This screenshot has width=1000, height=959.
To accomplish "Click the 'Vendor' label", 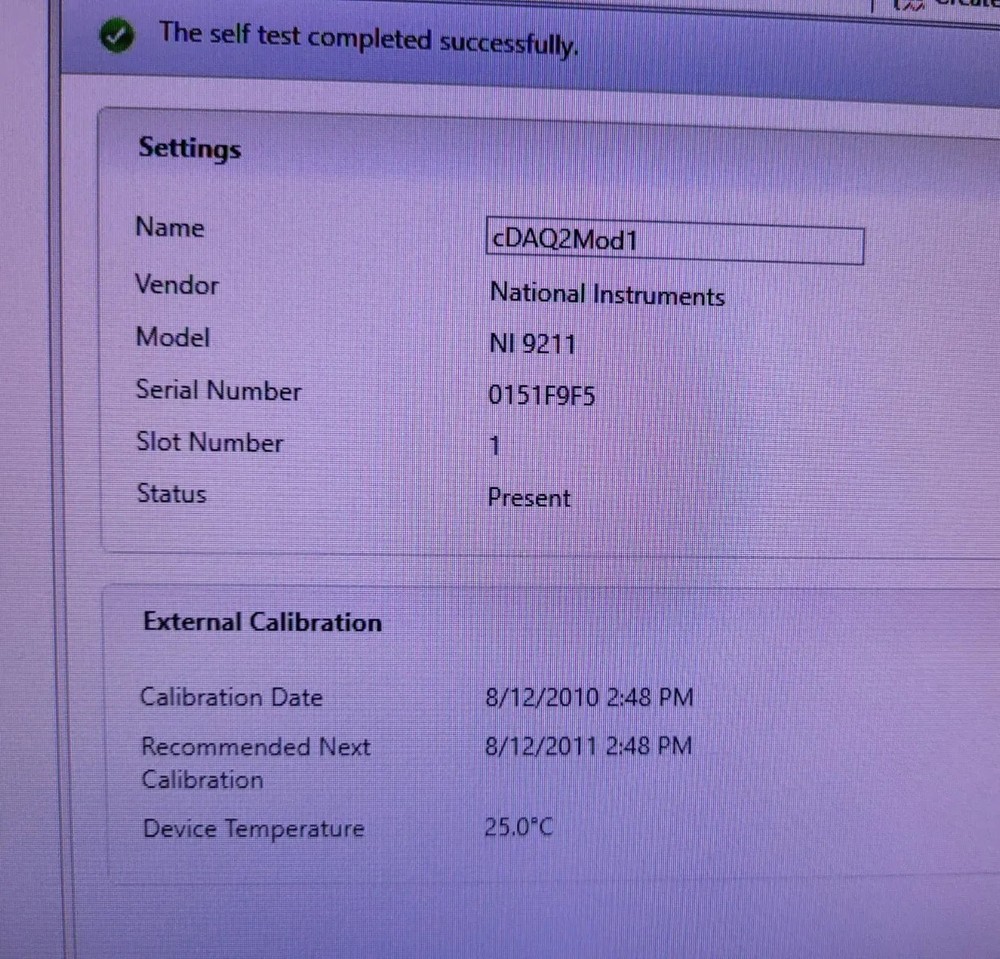I will point(177,284).
